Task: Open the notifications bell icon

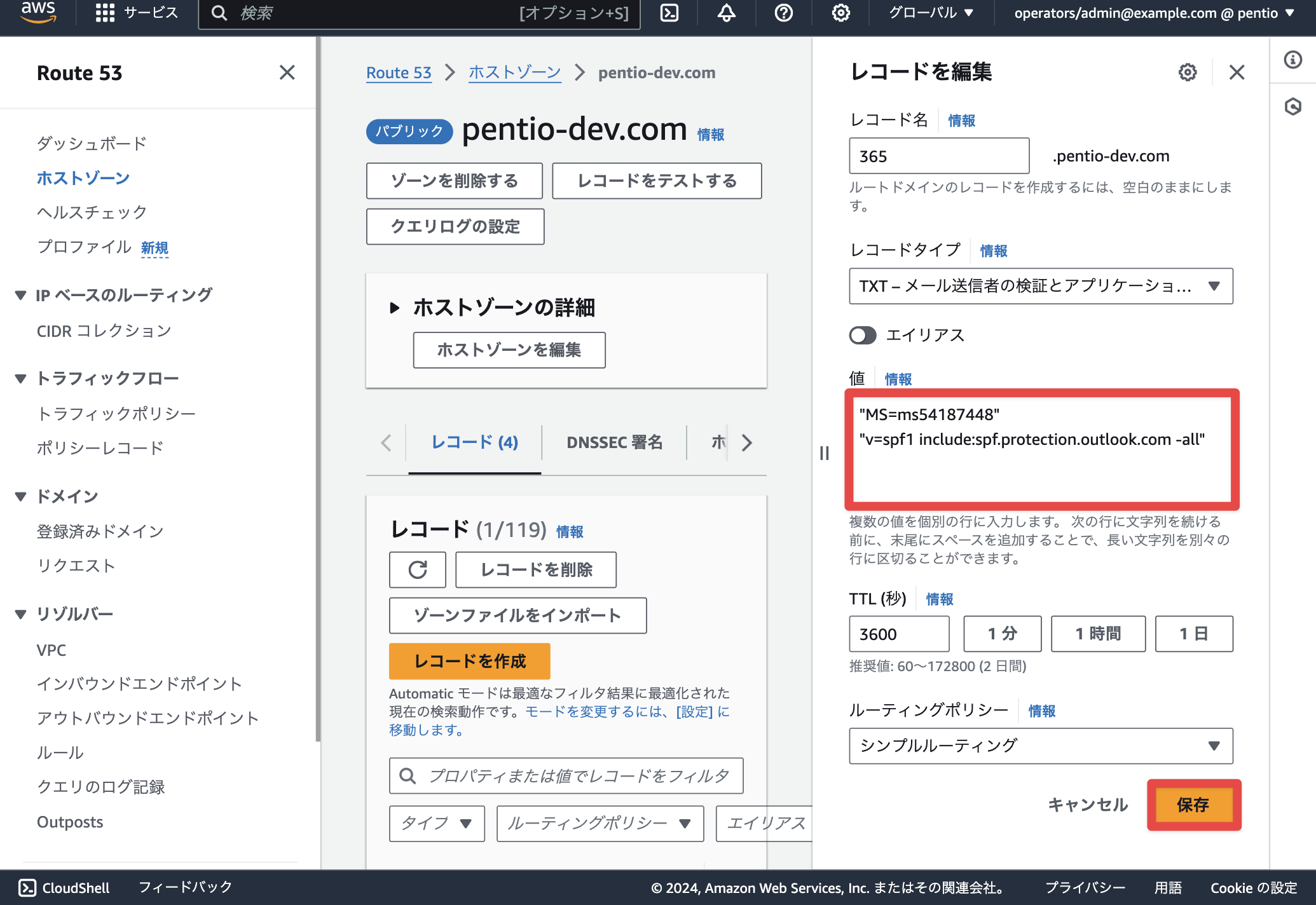Action: [727, 13]
